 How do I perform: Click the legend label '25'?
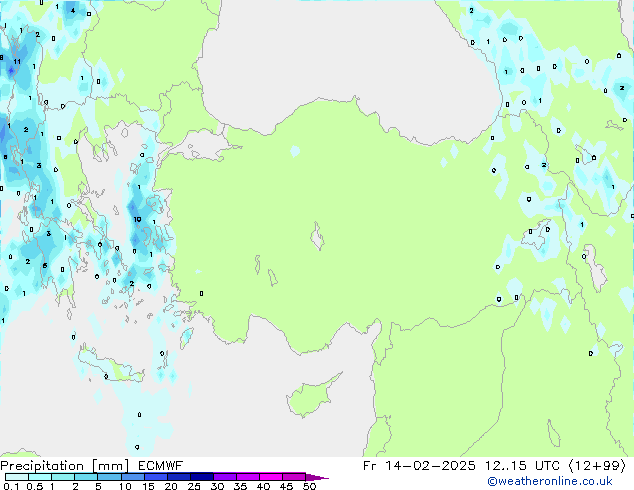pos(194,486)
